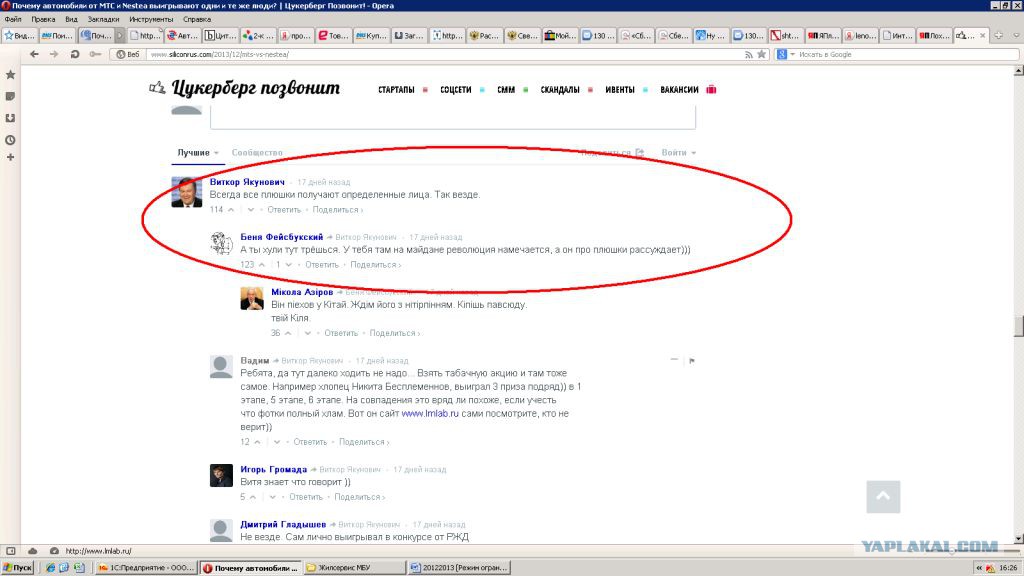Open the Ивенты section
The image size is (1024, 576).
point(620,89)
